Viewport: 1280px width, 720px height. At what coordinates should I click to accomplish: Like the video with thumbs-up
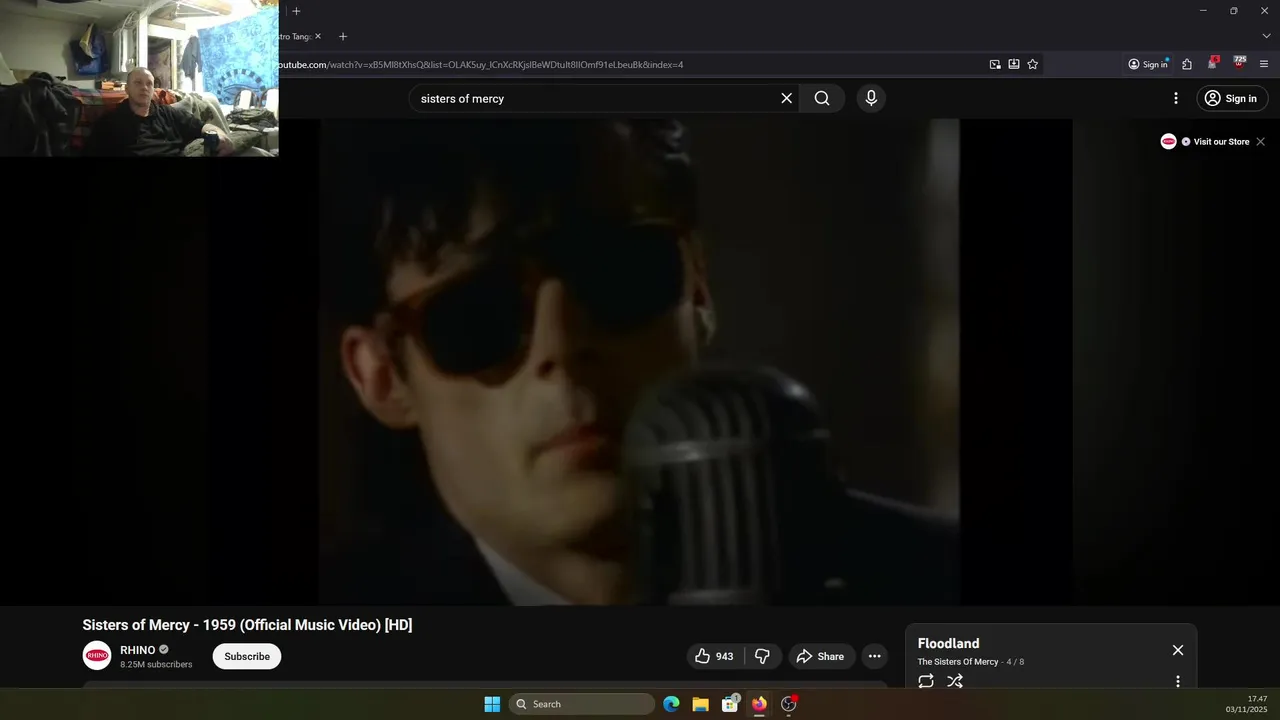pos(714,656)
